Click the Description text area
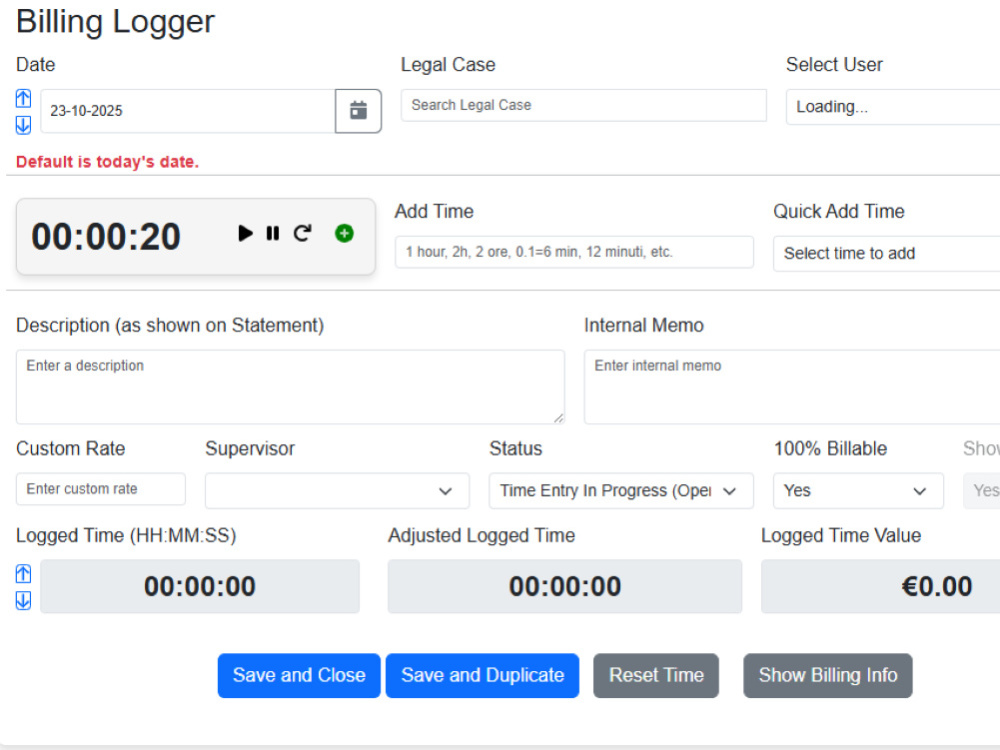 pyautogui.click(x=290, y=386)
